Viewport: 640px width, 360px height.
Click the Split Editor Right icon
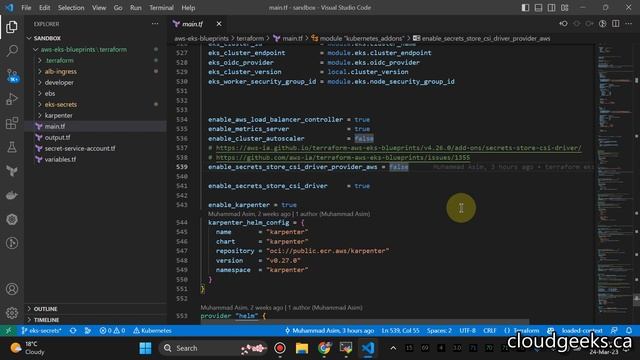pyautogui.click(x=616, y=24)
